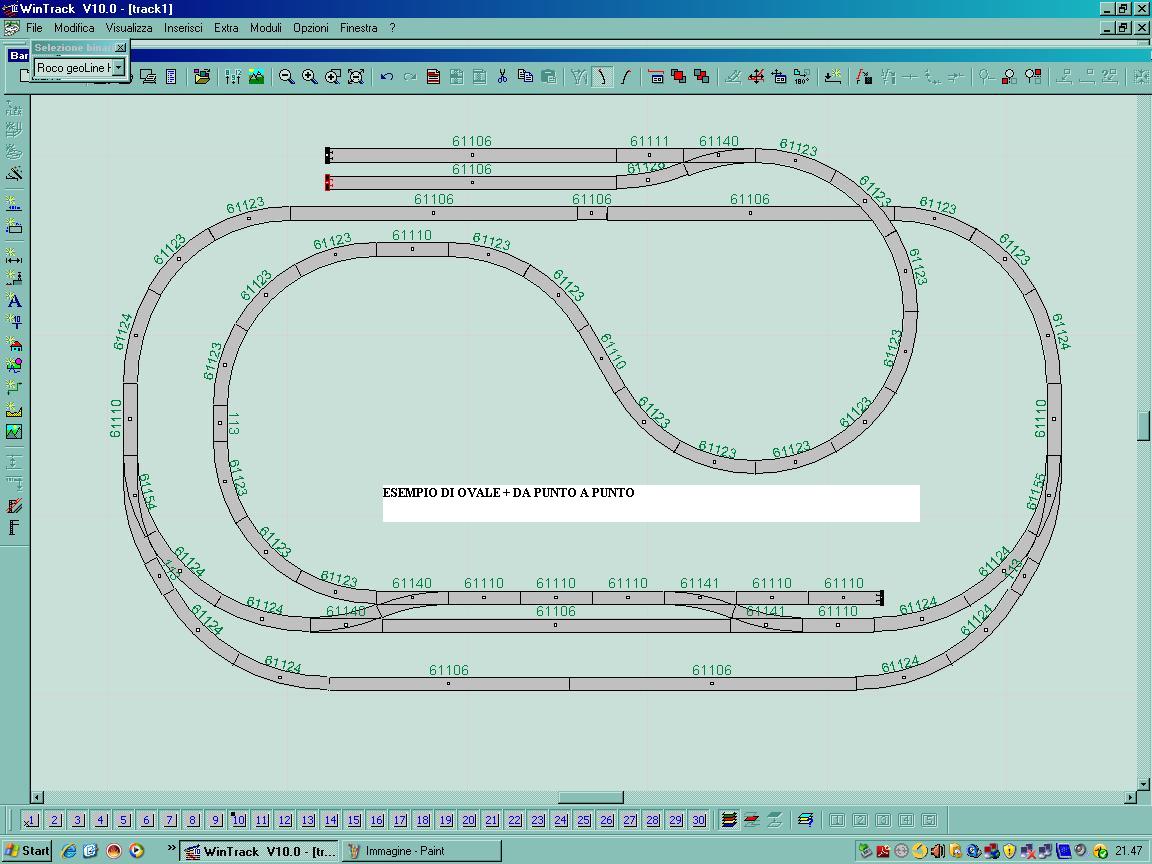Open the Roco geoLine track selection dropdown
This screenshot has width=1152, height=864.
pos(118,68)
